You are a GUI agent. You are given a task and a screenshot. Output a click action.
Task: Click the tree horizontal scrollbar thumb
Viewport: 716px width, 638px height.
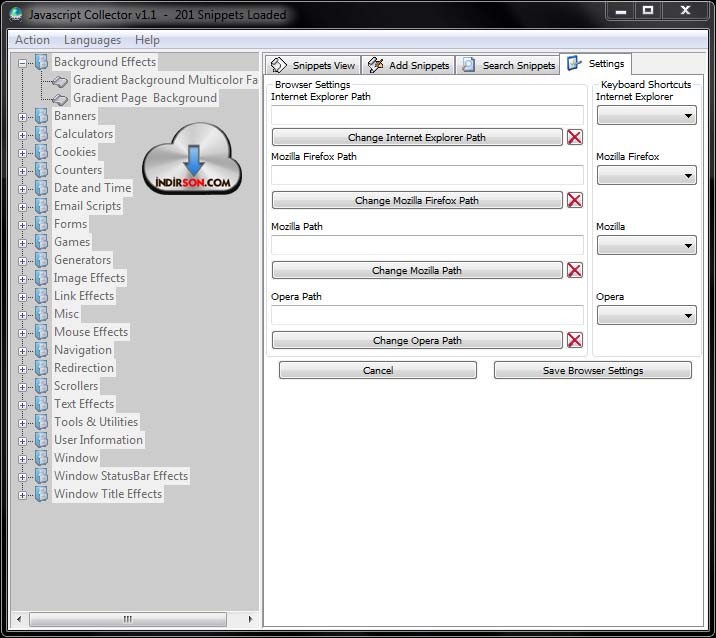(x=128, y=619)
